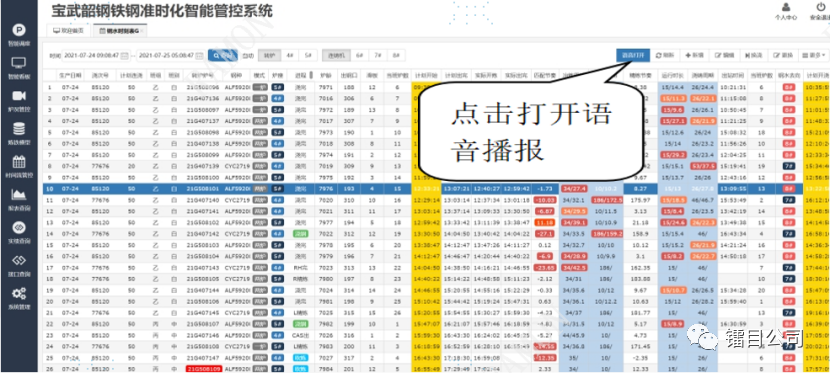
Task: Open the video camera monitoring icon in sidebar
Action: (19, 96)
